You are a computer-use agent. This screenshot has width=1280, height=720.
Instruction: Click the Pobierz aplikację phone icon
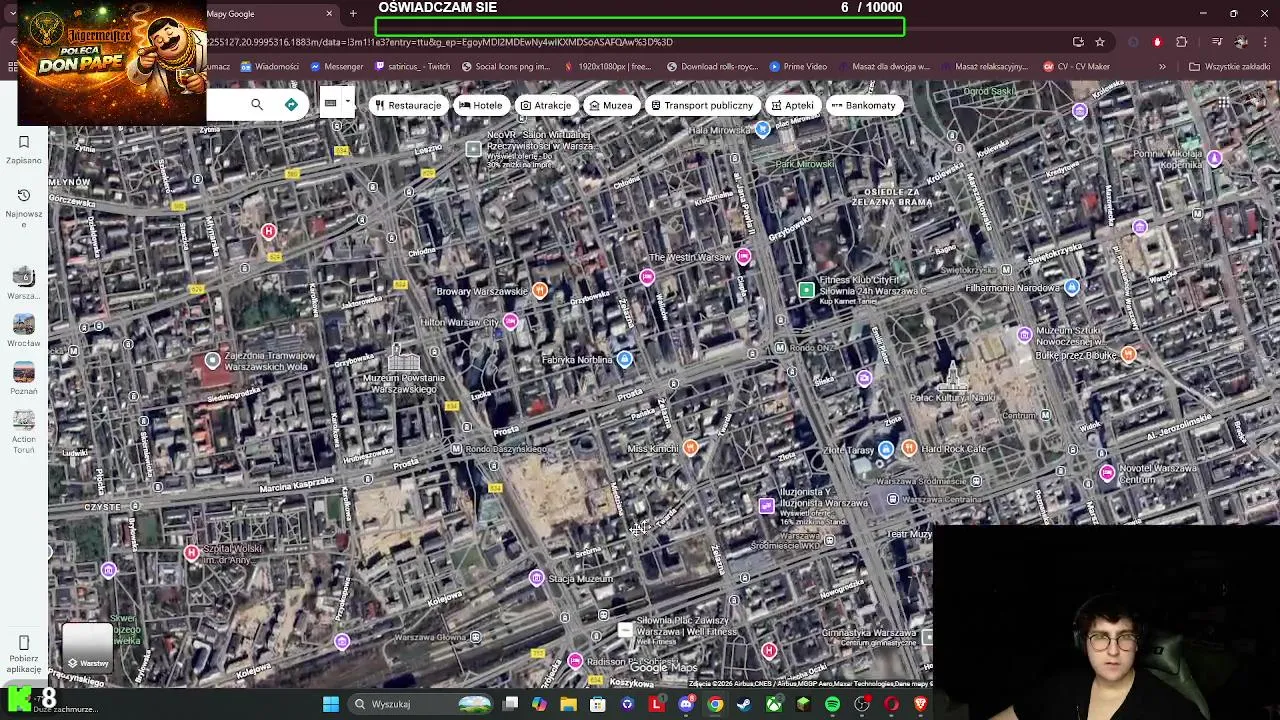pos(24,642)
